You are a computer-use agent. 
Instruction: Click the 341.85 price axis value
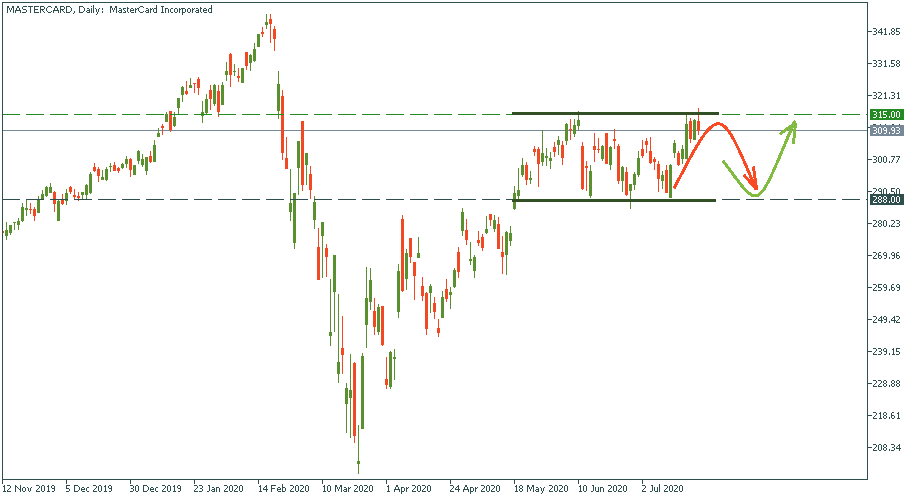887,32
